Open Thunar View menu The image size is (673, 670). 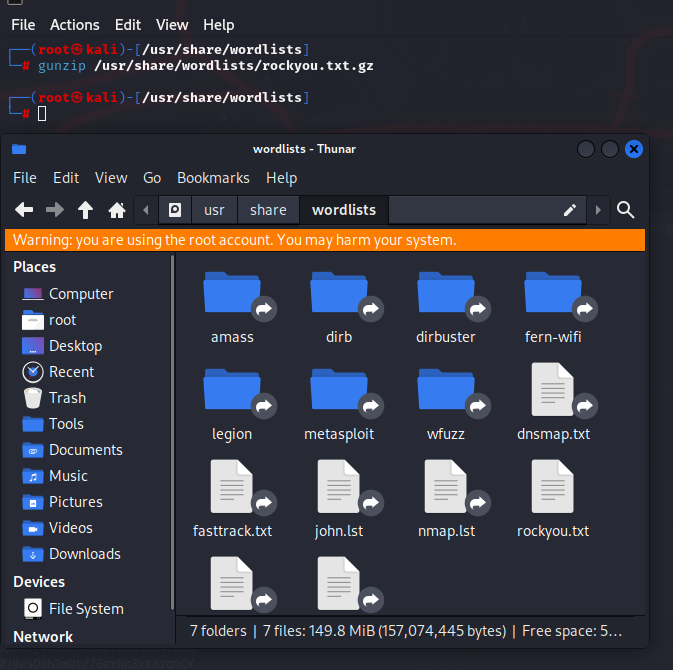111,178
